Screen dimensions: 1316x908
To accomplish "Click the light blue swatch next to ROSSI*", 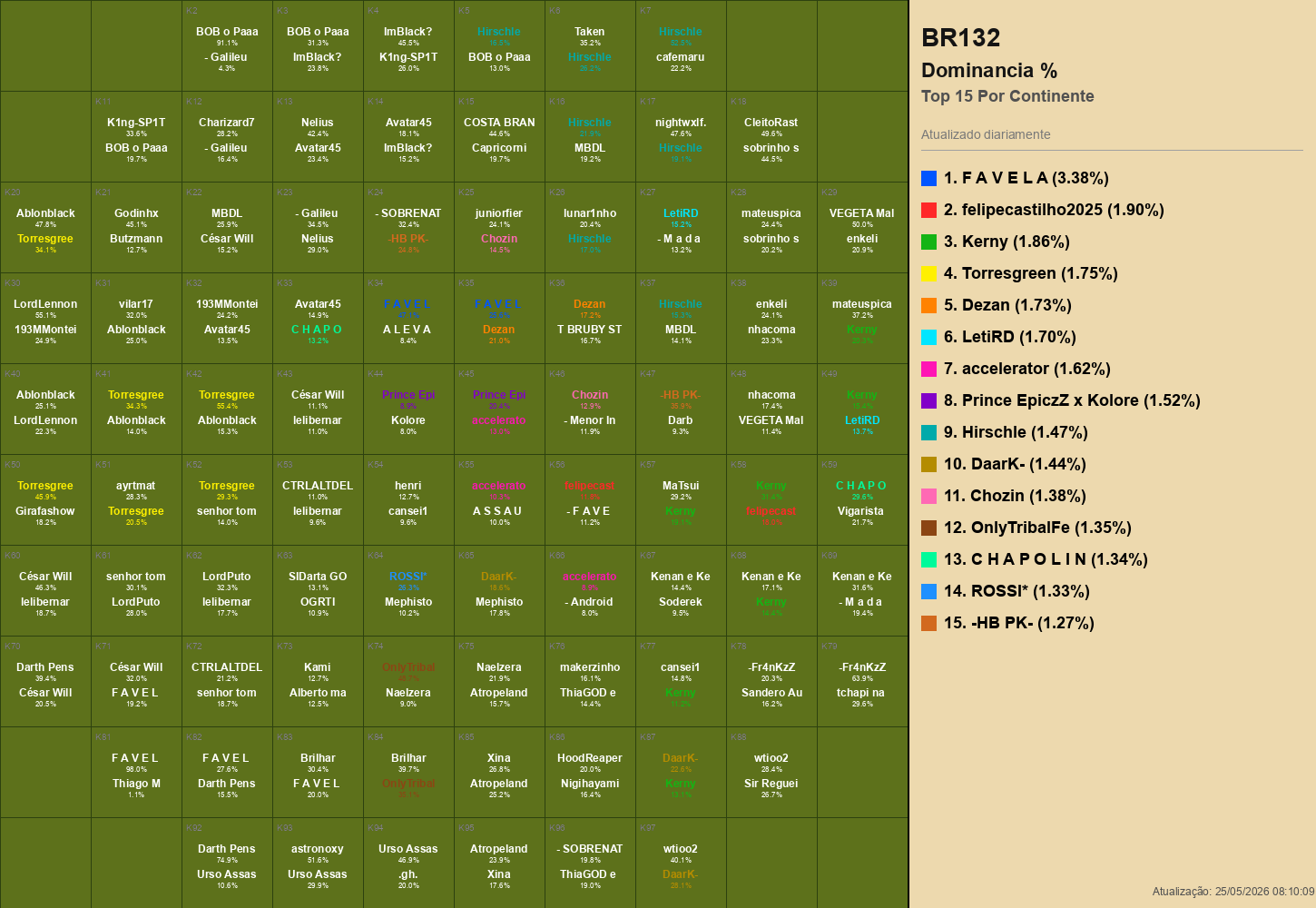I will pyautogui.click(x=928, y=591).
